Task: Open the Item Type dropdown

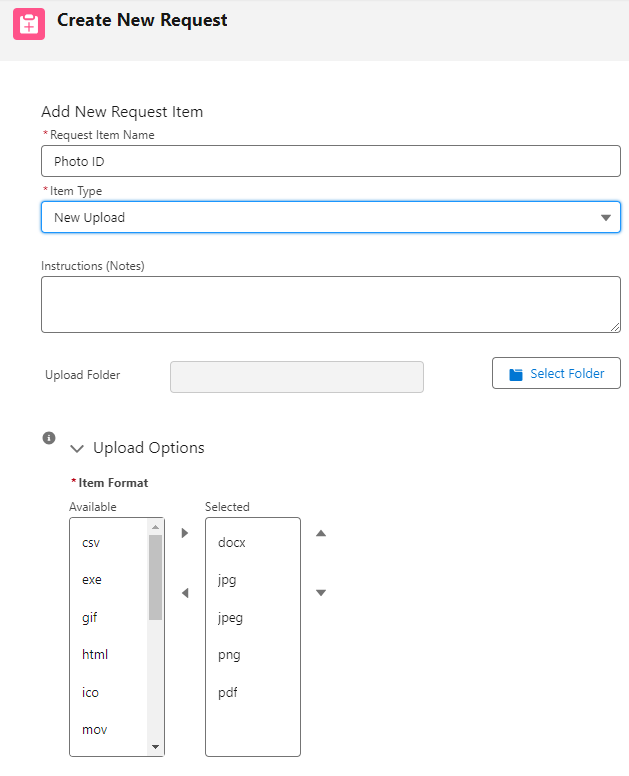Action: (330, 217)
